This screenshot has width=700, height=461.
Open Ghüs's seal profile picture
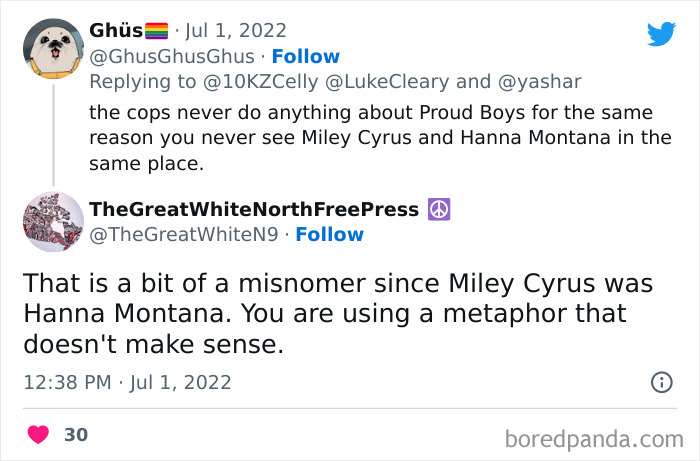click(x=53, y=49)
